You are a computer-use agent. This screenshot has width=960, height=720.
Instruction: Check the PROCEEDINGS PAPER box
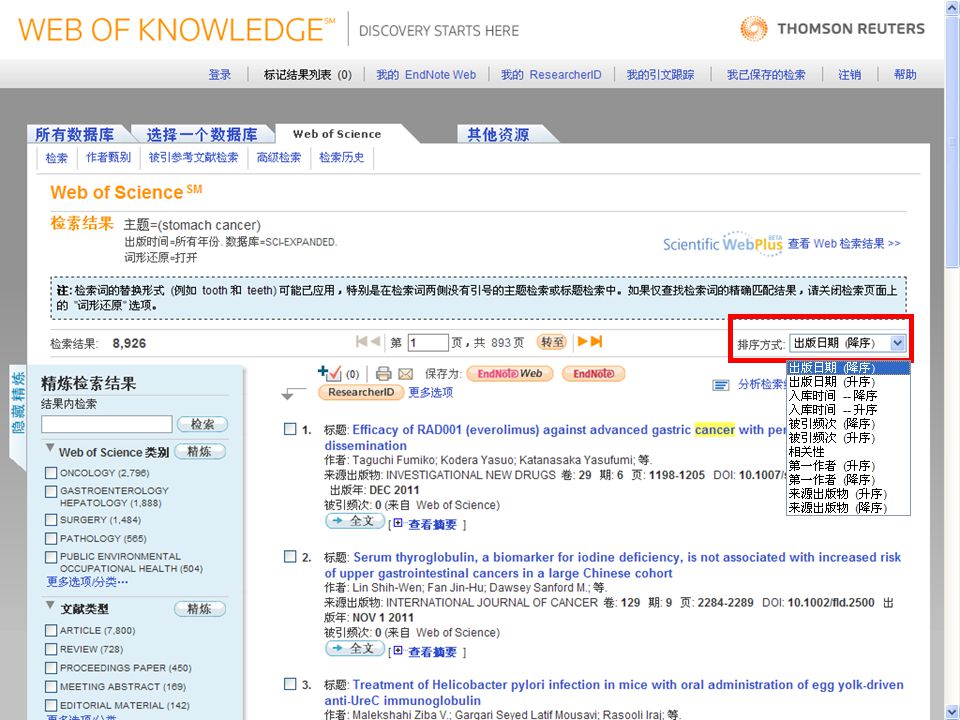(51, 668)
